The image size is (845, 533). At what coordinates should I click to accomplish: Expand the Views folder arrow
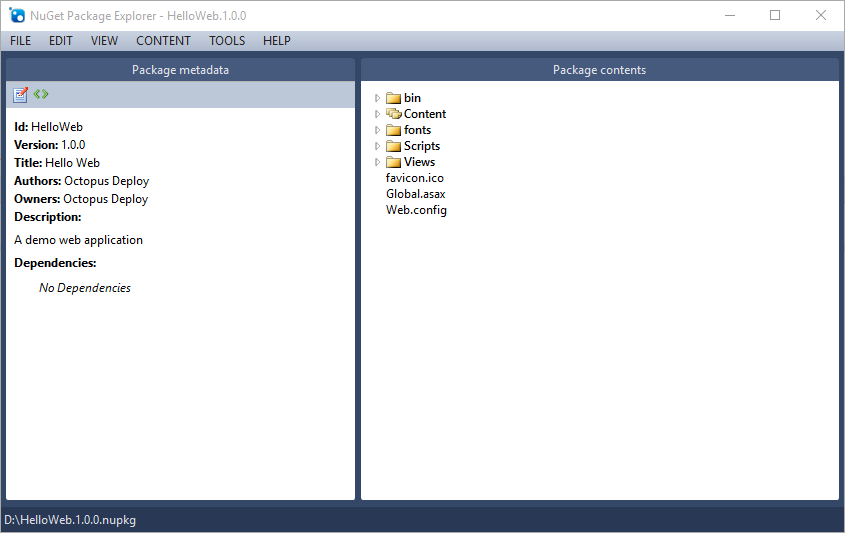point(377,162)
